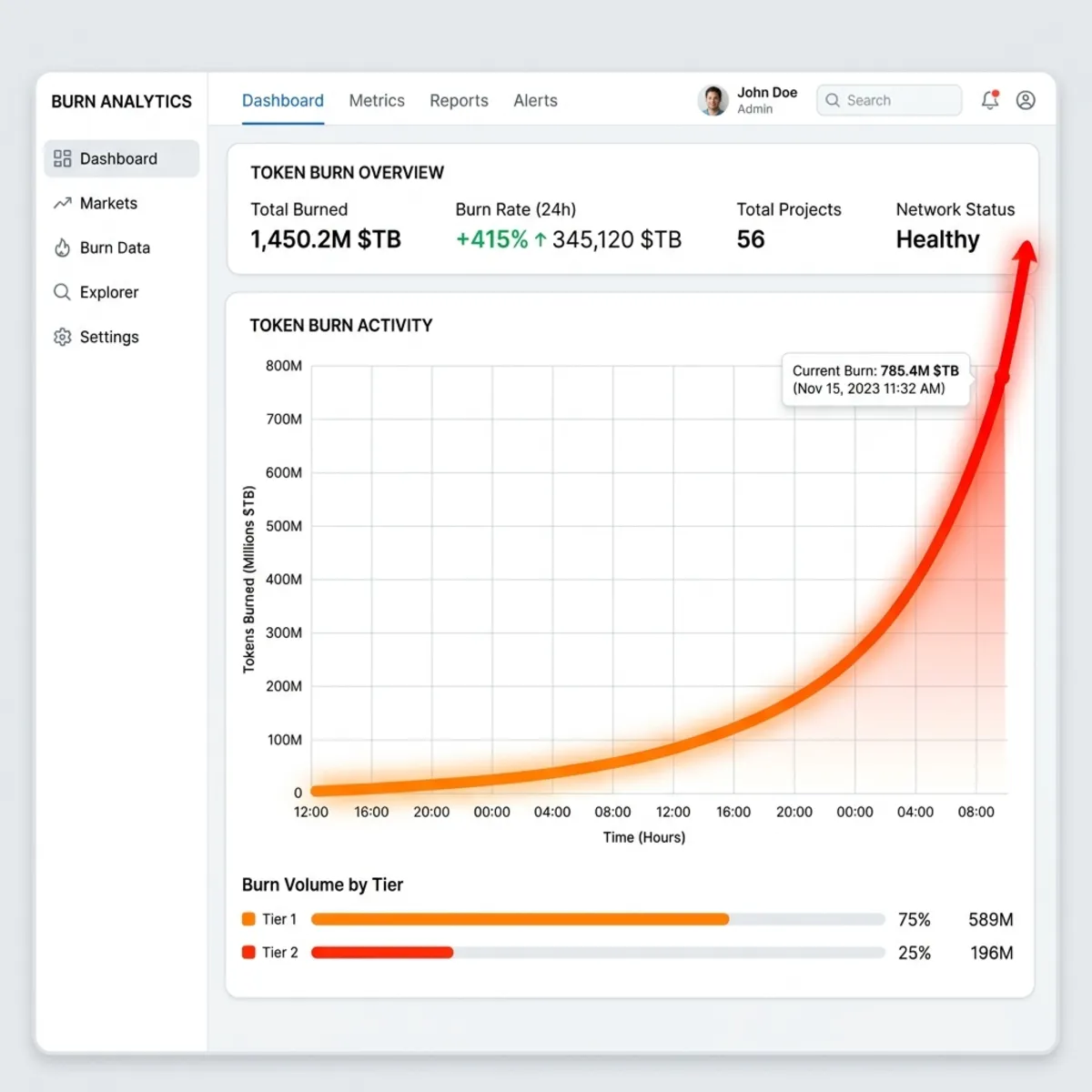Click the John Doe user name

767,92
